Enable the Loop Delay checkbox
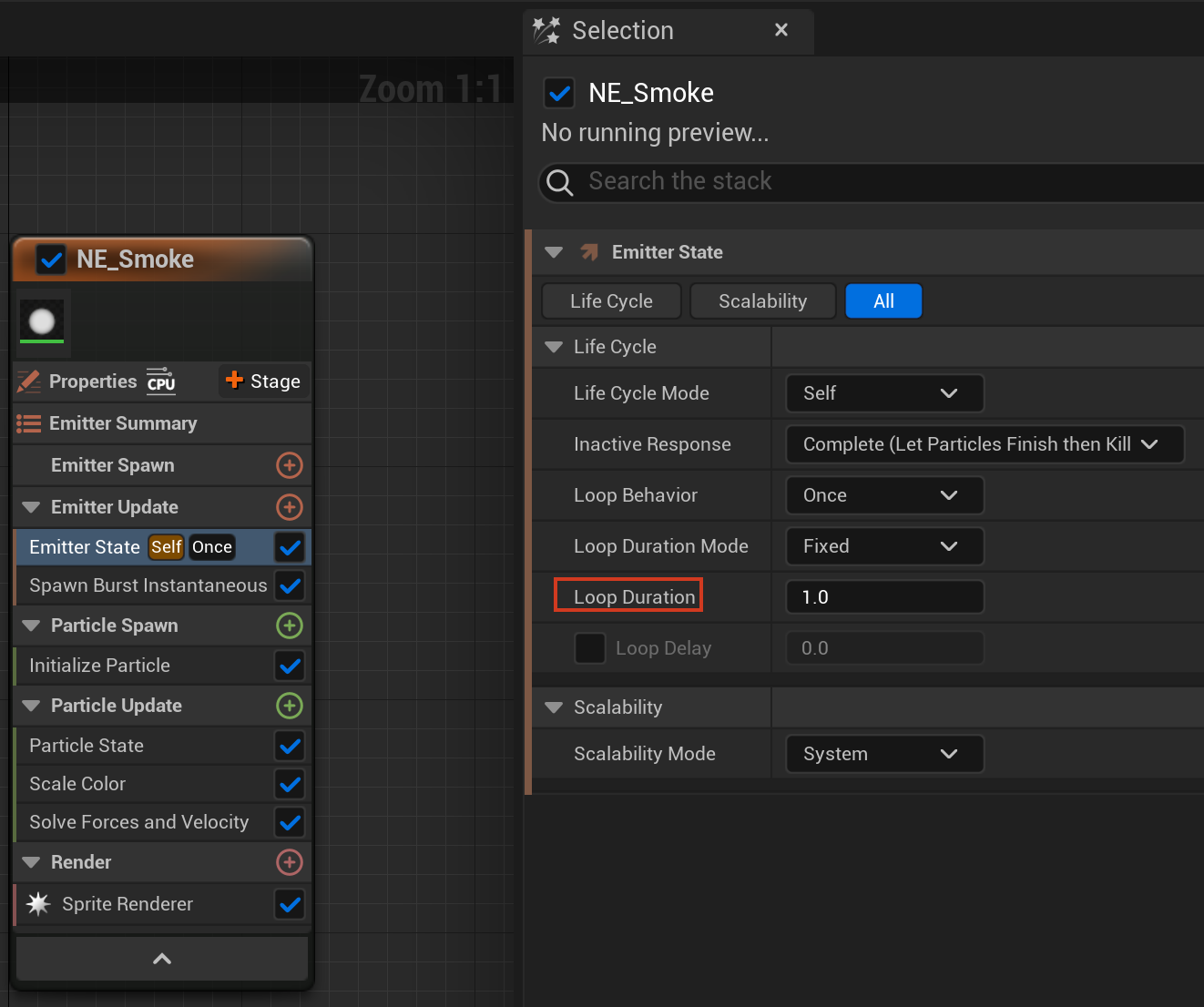Image resolution: width=1204 pixels, height=1007 pixels. point(590,648)
